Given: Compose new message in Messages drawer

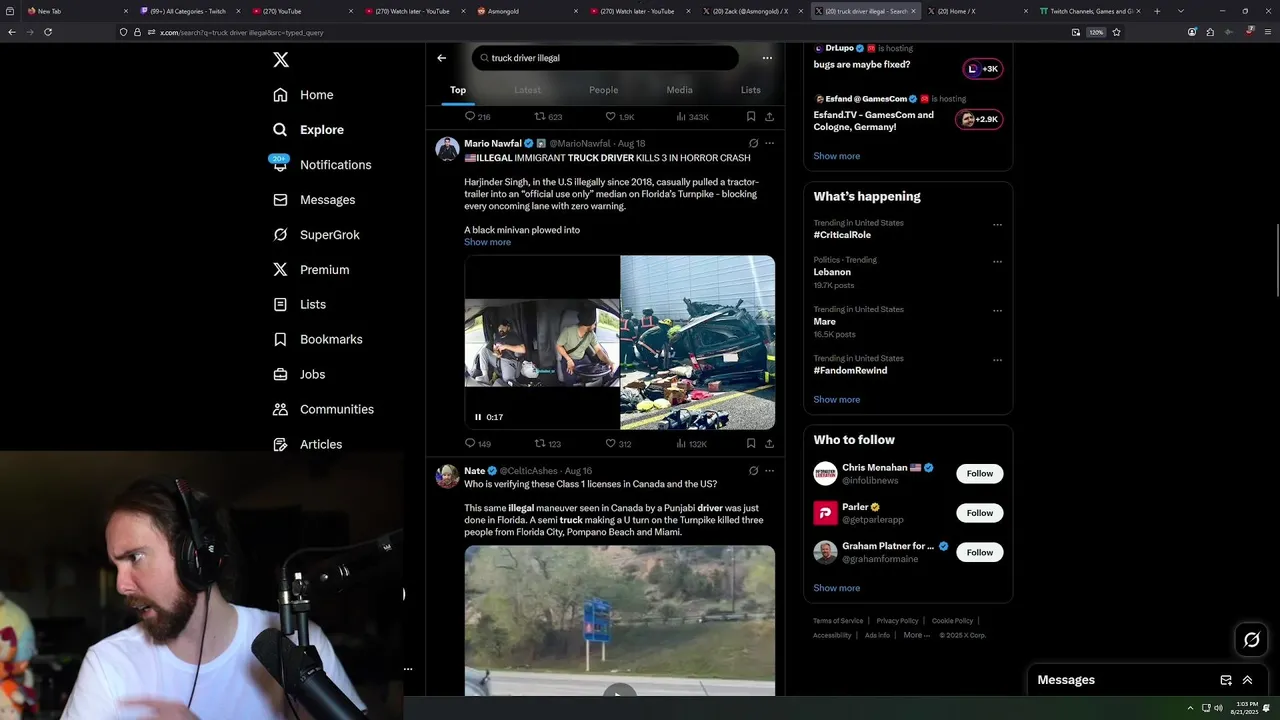Looking at the screenshot, I should pyautogui.click(x=1226, y=680).
